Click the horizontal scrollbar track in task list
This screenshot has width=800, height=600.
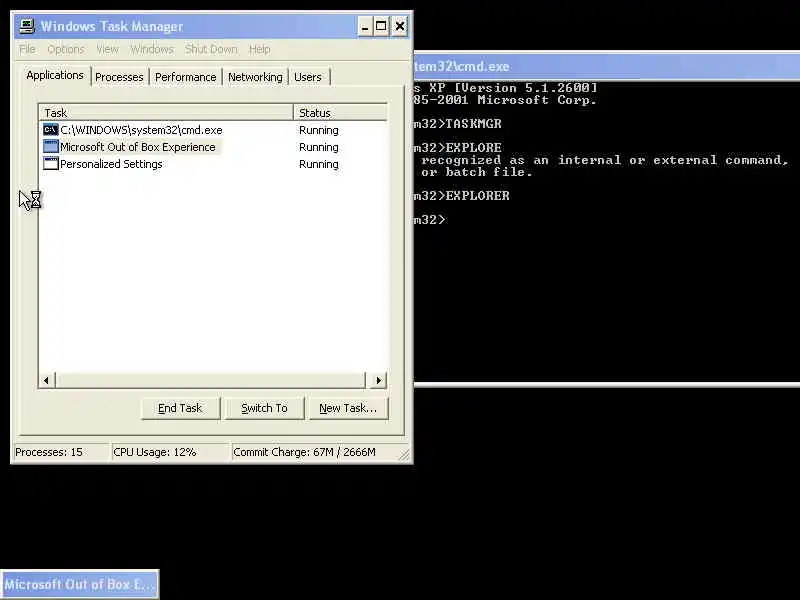tap(211, 380)
